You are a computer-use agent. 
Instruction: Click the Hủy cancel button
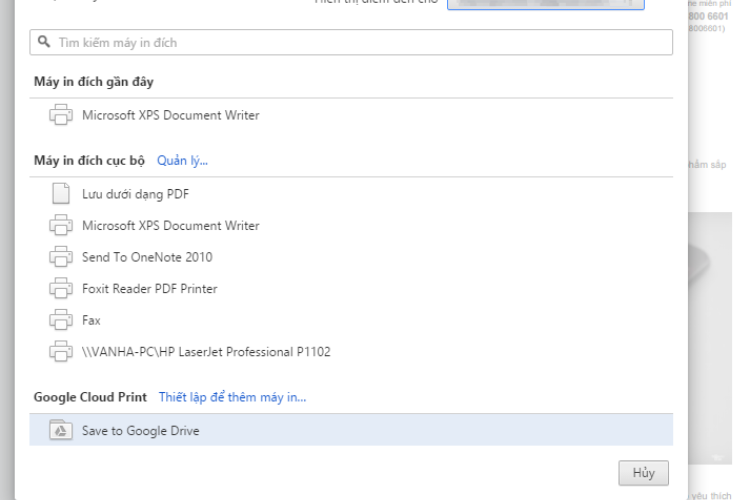tap(643, 473)
